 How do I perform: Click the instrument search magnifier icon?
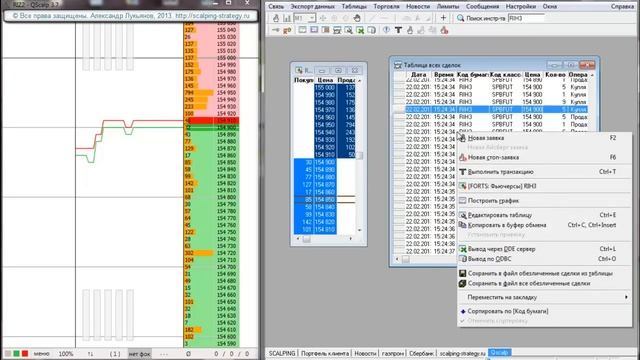tap(460, 18)
